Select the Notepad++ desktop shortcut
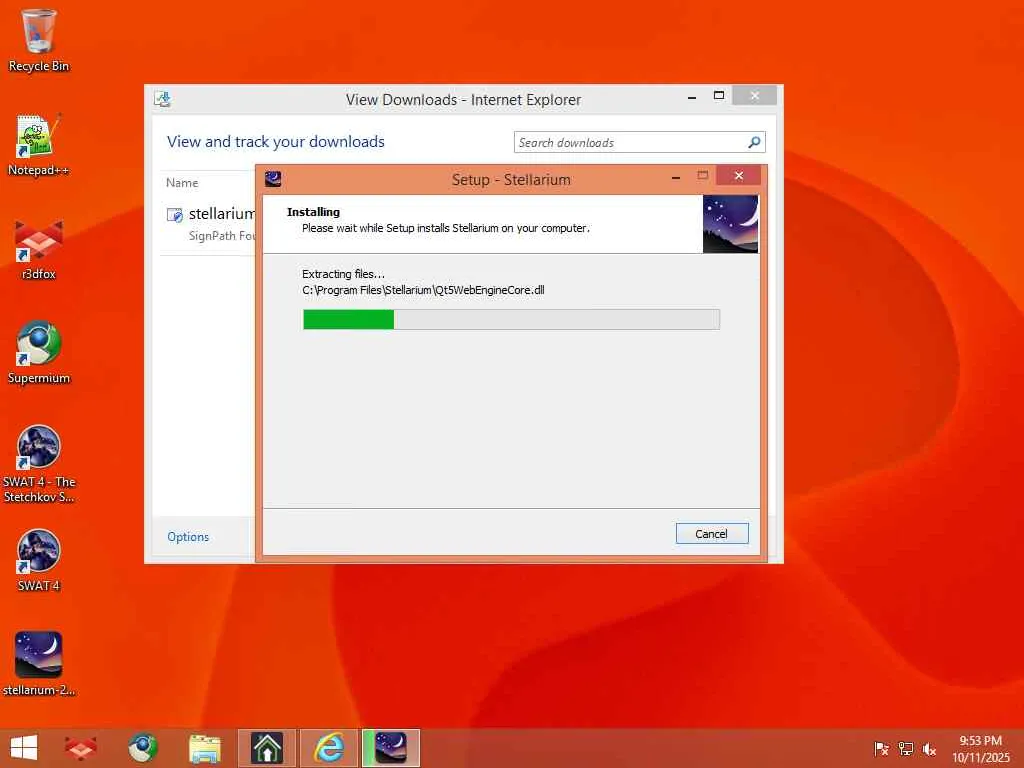This screenshot has width=1024, height=768. (39, 145)
